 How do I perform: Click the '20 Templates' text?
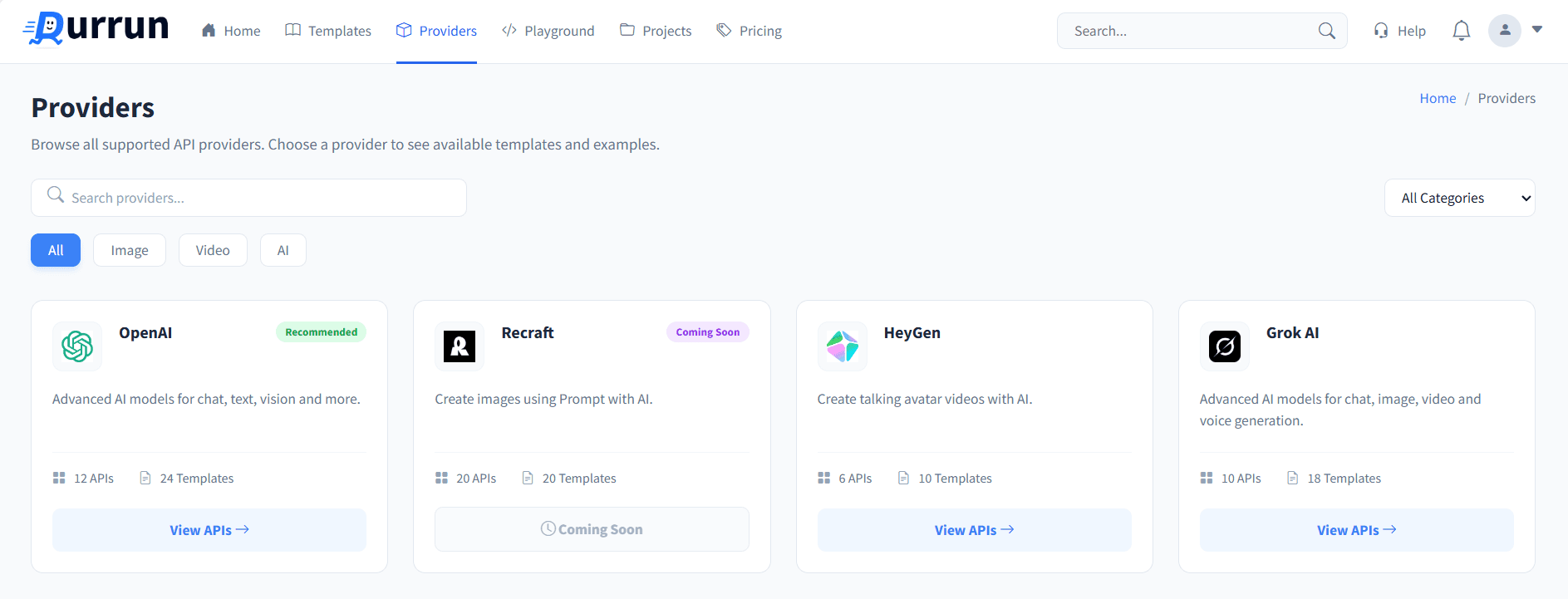click(579, 479)
